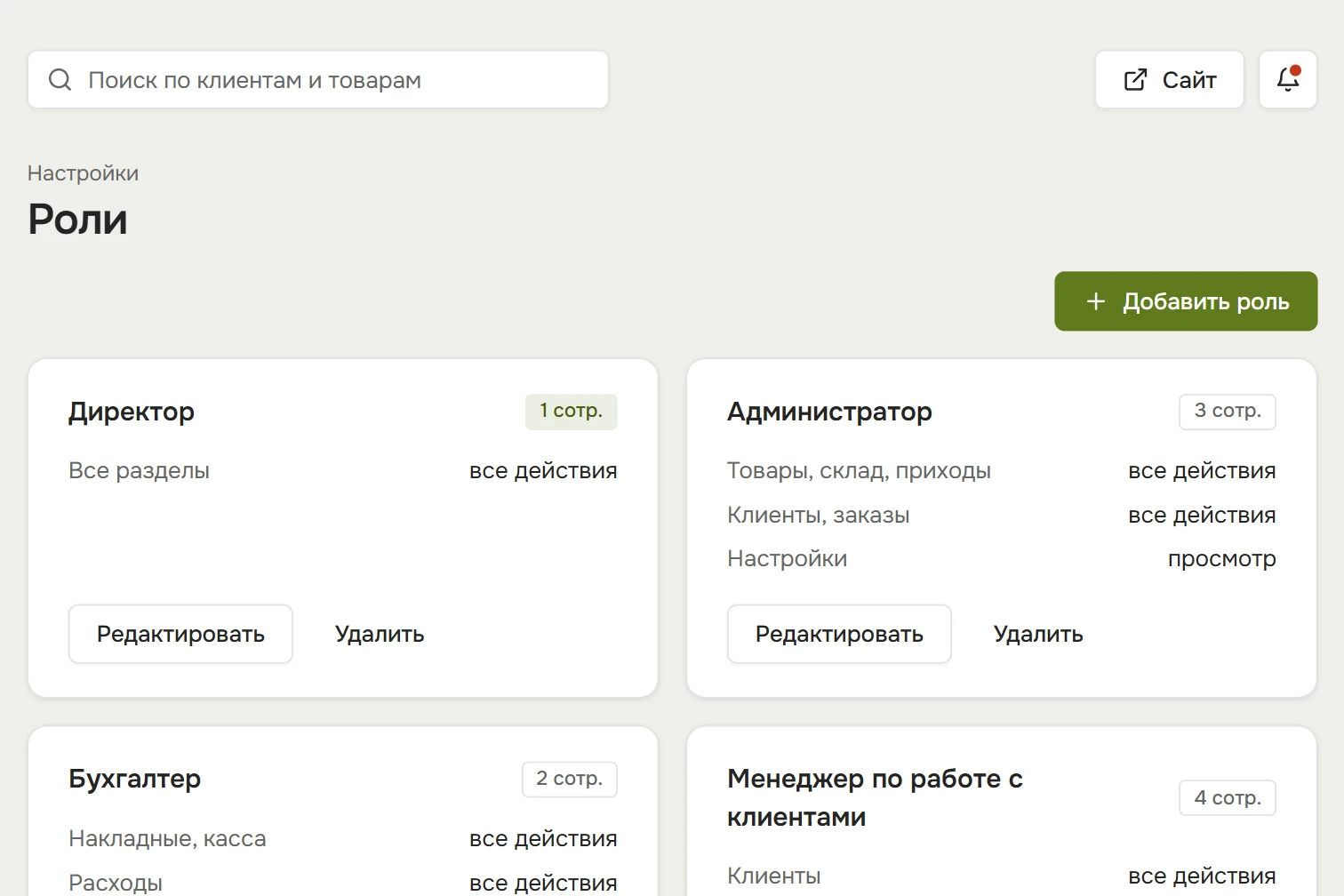Edit the Администратор role

point(839,634)
